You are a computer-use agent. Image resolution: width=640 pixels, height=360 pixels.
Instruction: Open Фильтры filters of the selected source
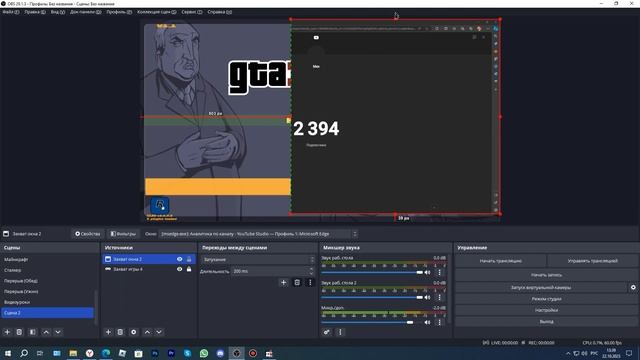coord(123,234)
